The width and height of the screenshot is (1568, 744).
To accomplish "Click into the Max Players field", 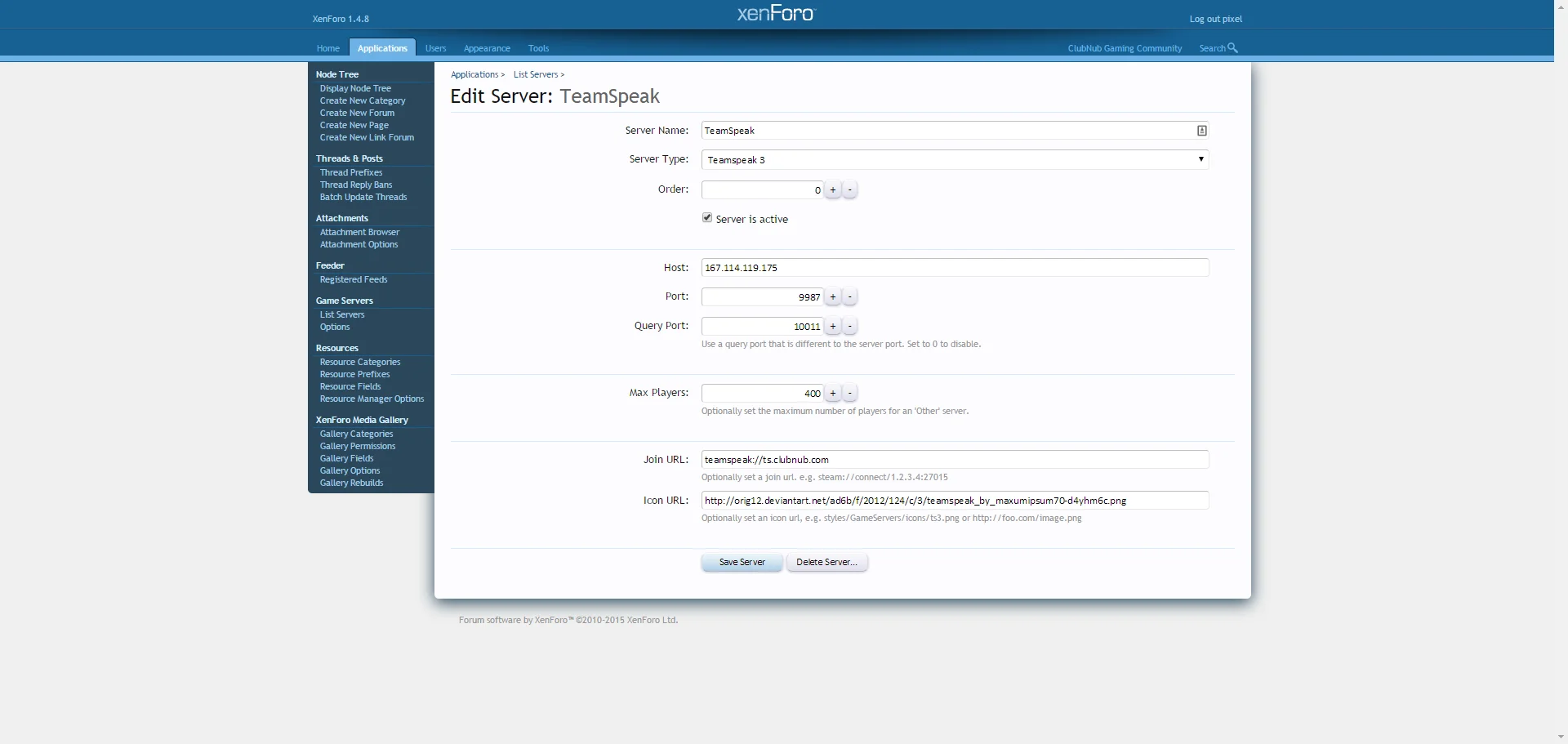I will (763, 394).
